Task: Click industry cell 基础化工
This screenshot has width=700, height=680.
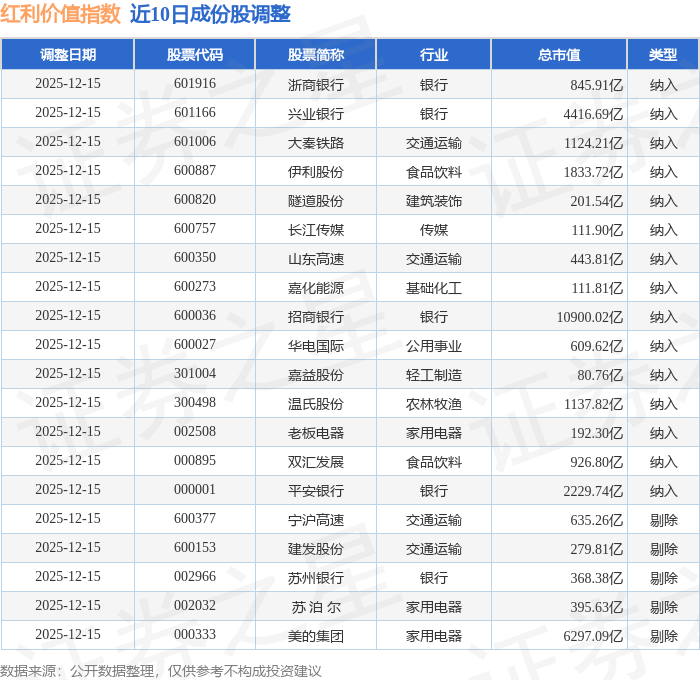Action: 433,288
